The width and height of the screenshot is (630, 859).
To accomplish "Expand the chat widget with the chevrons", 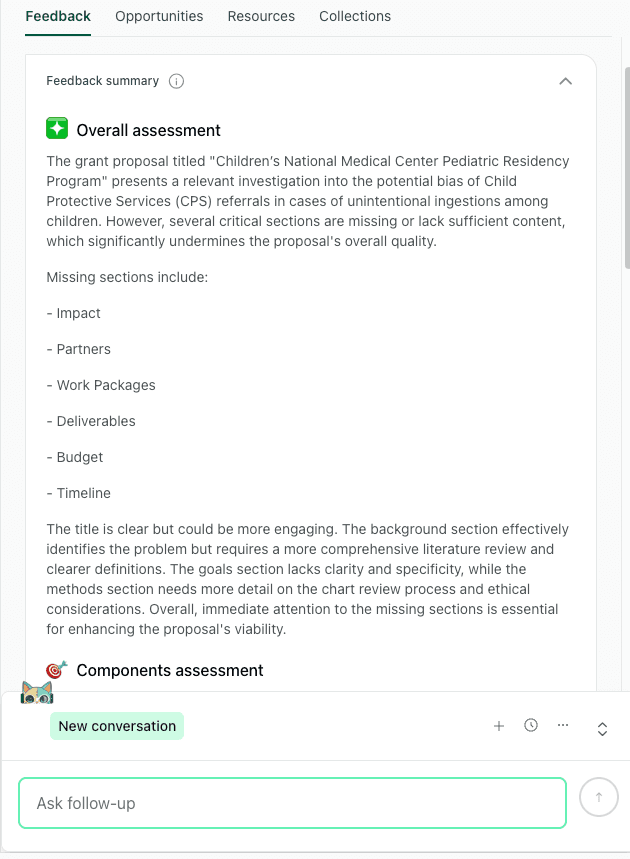I will coord(602,729).
